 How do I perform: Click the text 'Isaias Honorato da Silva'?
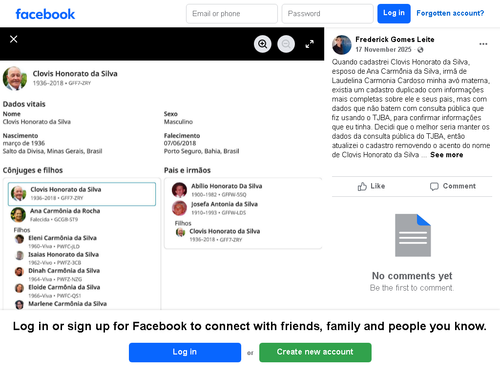(63, 254)
